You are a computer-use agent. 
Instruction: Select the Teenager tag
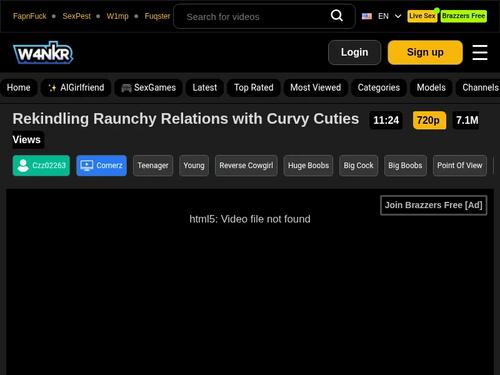tap(153, 165)
